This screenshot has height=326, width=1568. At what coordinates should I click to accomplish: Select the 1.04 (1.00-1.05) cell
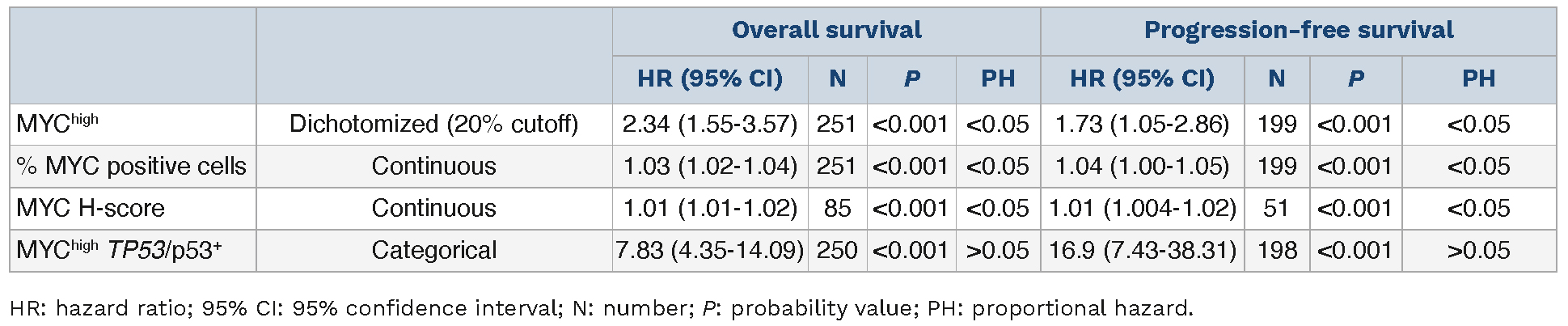tap(1142, 167)
